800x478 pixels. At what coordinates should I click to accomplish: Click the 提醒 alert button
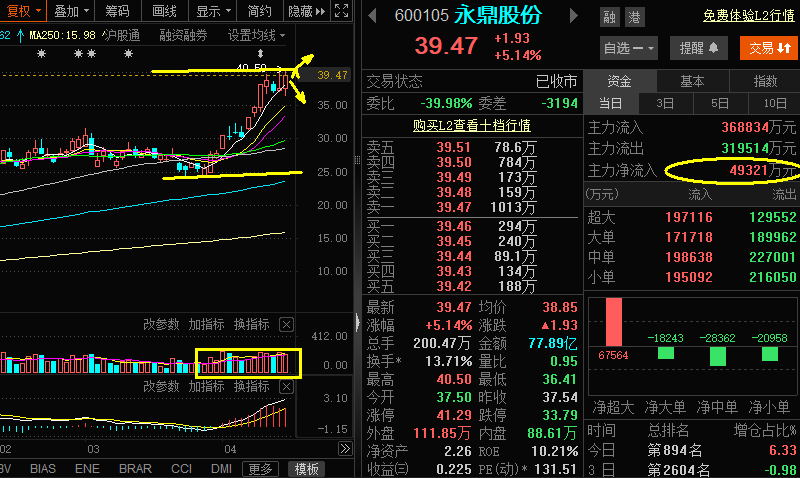(x=698, y=48)
